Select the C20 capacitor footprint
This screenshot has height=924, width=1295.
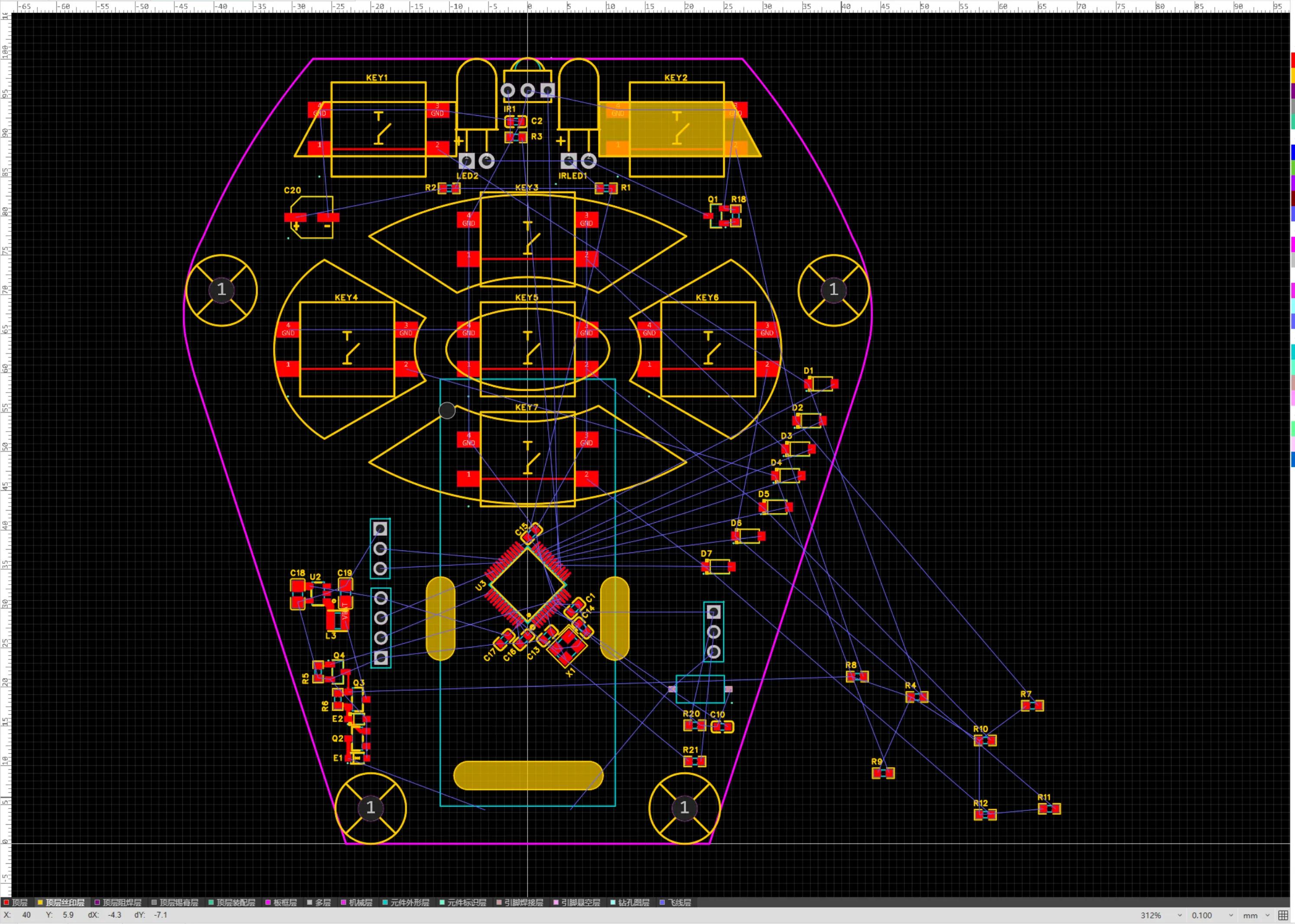tap(312, 217)
